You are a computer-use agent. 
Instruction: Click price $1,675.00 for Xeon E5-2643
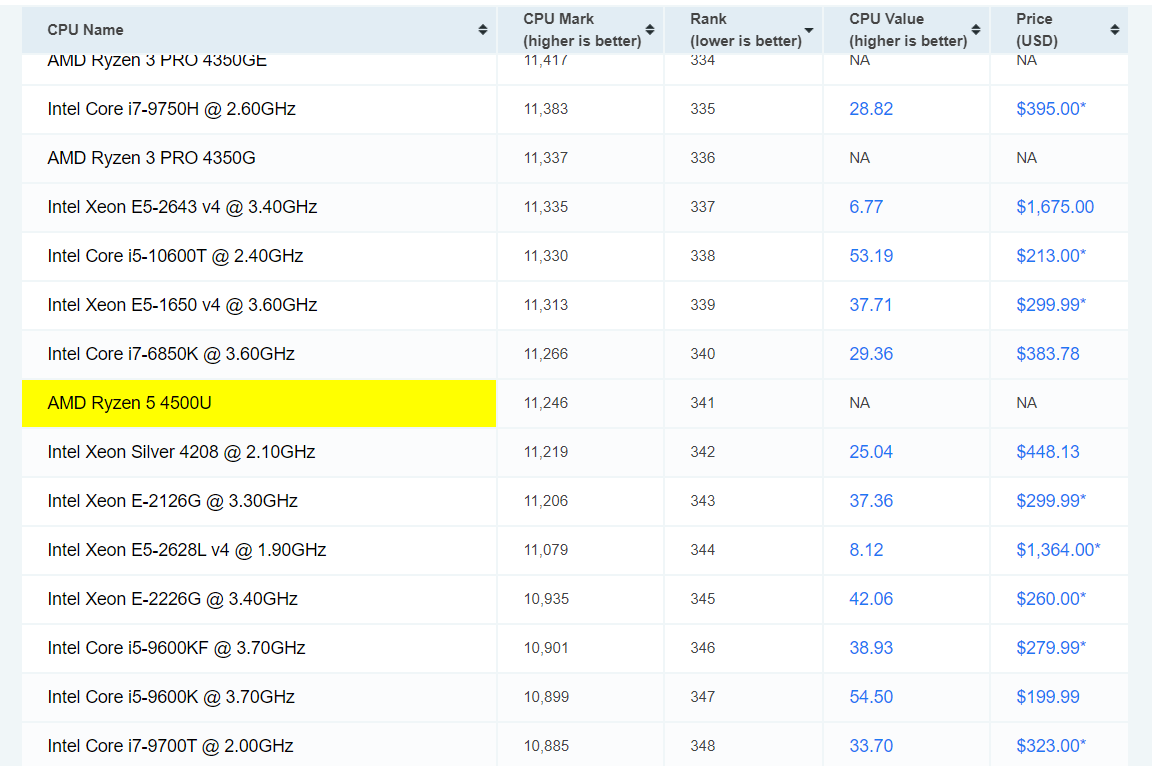point(1055,207)
